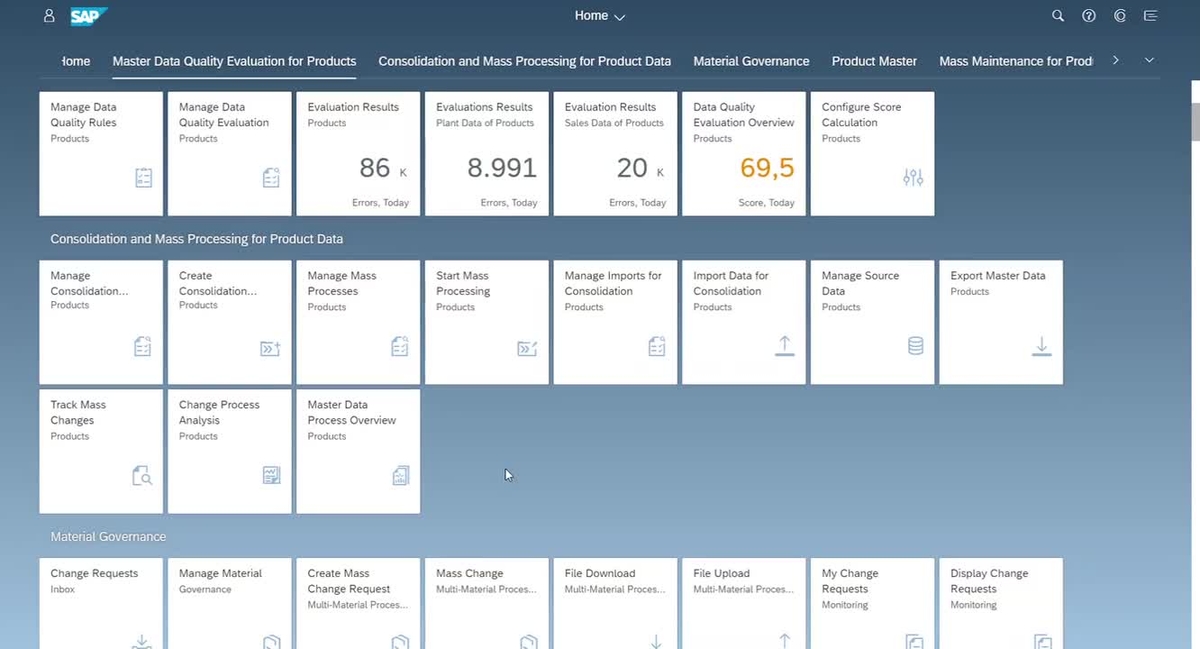Open the Data Quality Evaluation Overview showing 69,5 score
The width and height of the screenshot is (1200, 649).
tap(742, 153)
